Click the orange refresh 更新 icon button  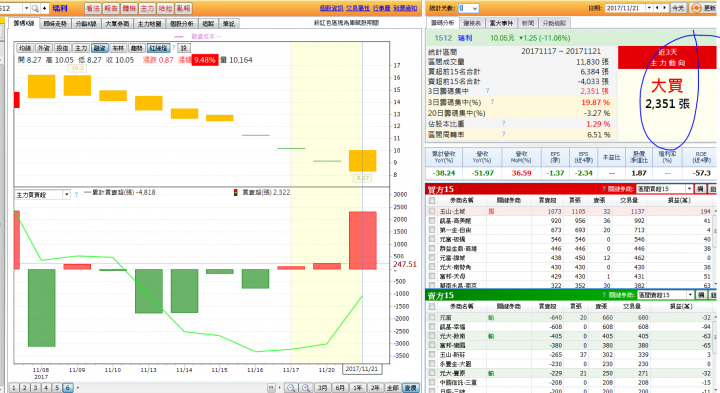point(703,8)
